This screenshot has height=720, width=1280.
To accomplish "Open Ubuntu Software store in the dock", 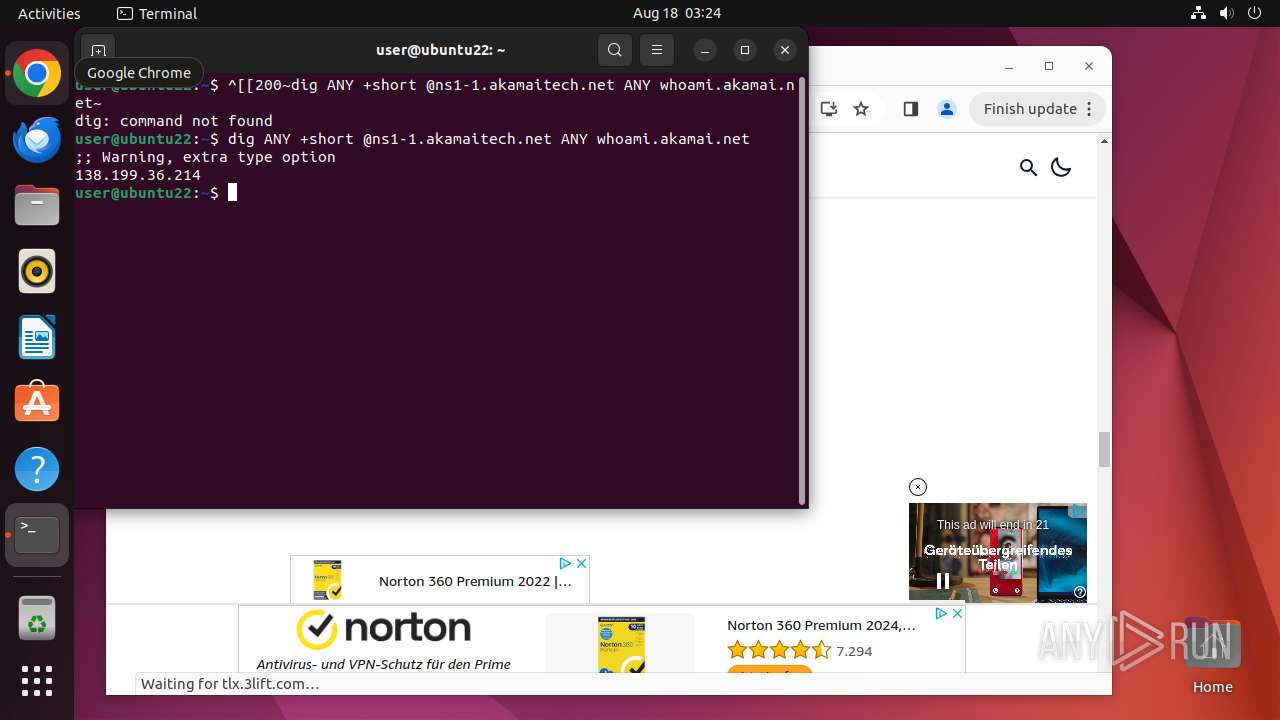I will tap(37, 403).
